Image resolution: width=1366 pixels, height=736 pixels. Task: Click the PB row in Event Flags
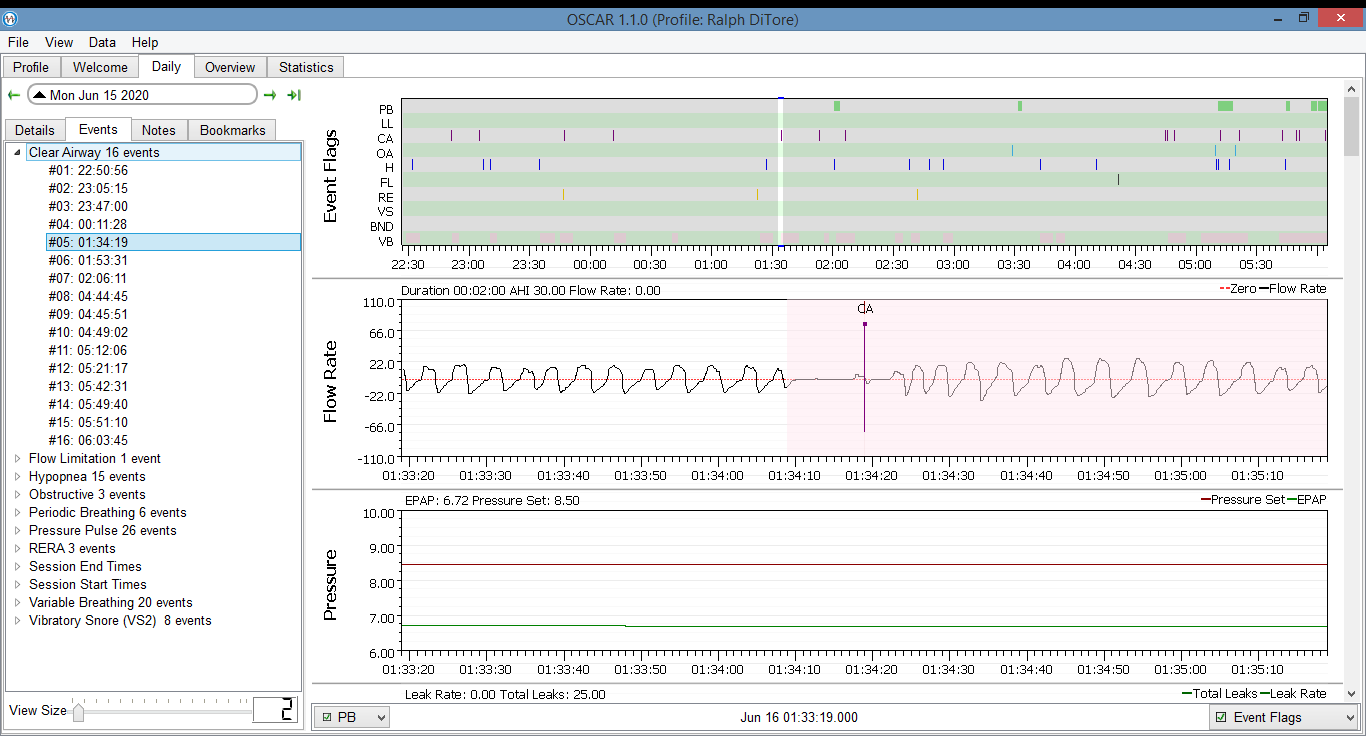pyautogui.click(x=863, y=106)
